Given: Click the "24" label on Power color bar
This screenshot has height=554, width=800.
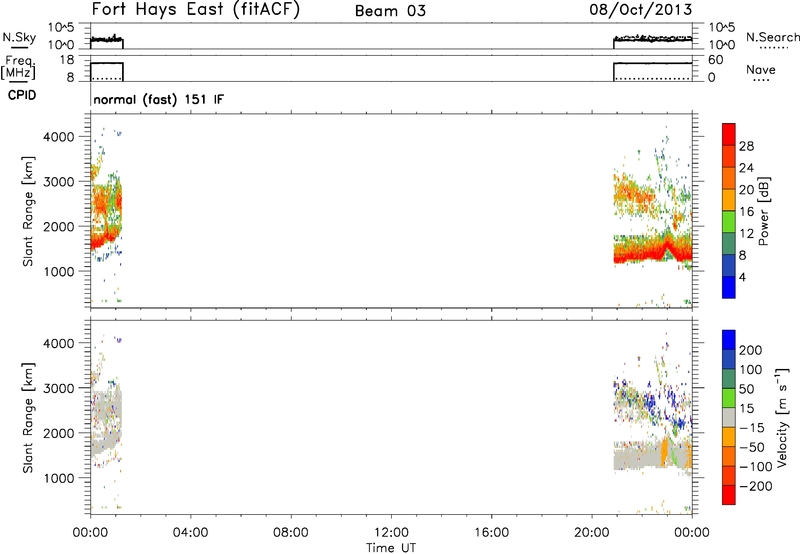Looking at the screenshot, I should [746, 168].
